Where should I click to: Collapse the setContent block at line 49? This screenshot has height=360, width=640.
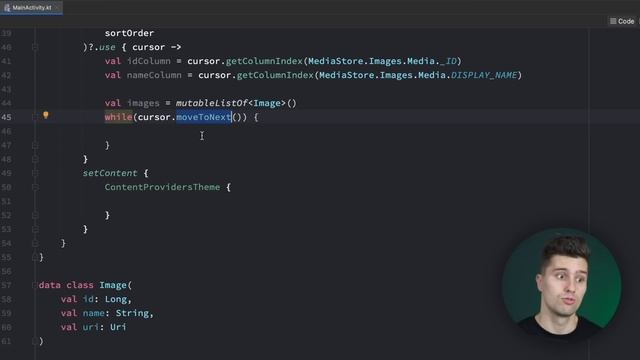[35, 173]
